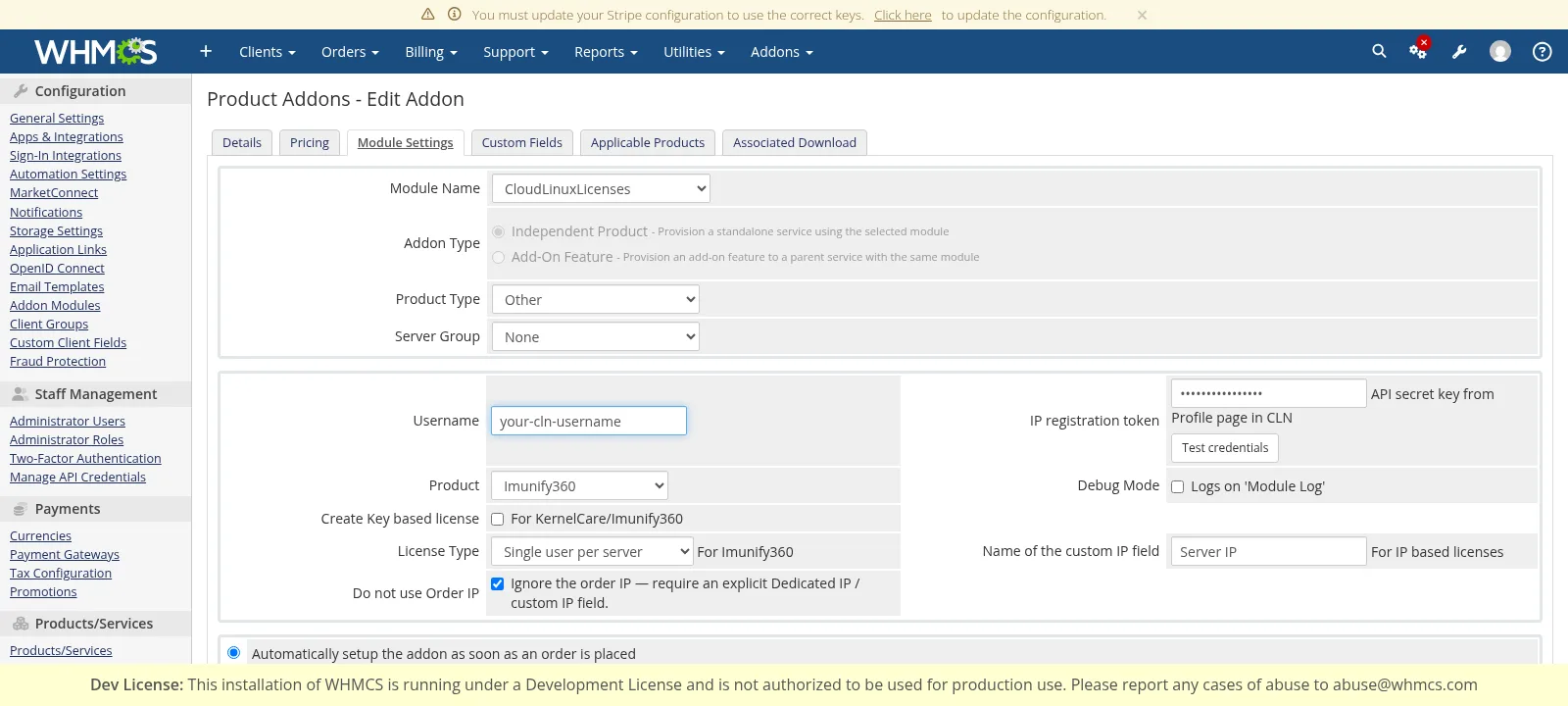Image resolution: width=1568 pixels, height=706 pixels.
Task: Open Products/Services sidebar link
Action: [61, 650]
